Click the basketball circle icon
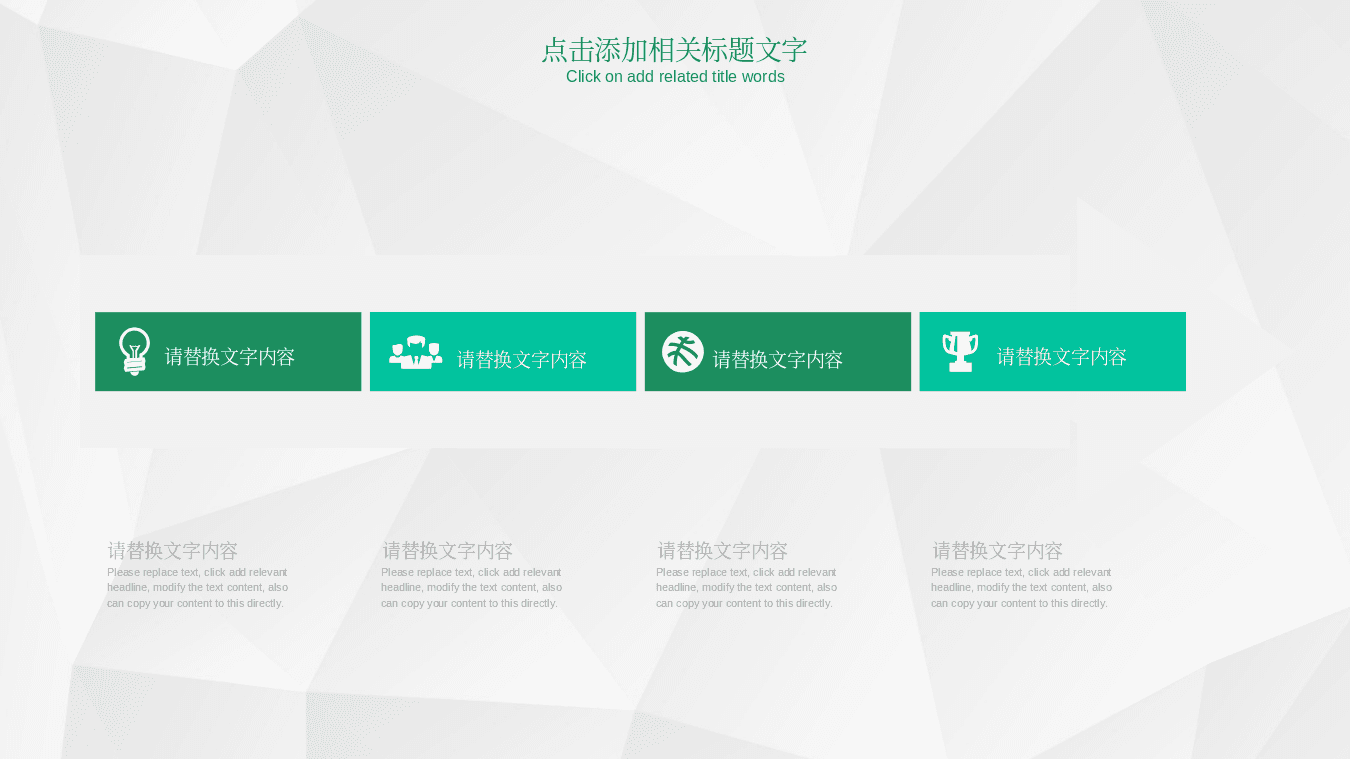The height and width of the screenshot is (759, 1350). [683, 352]
